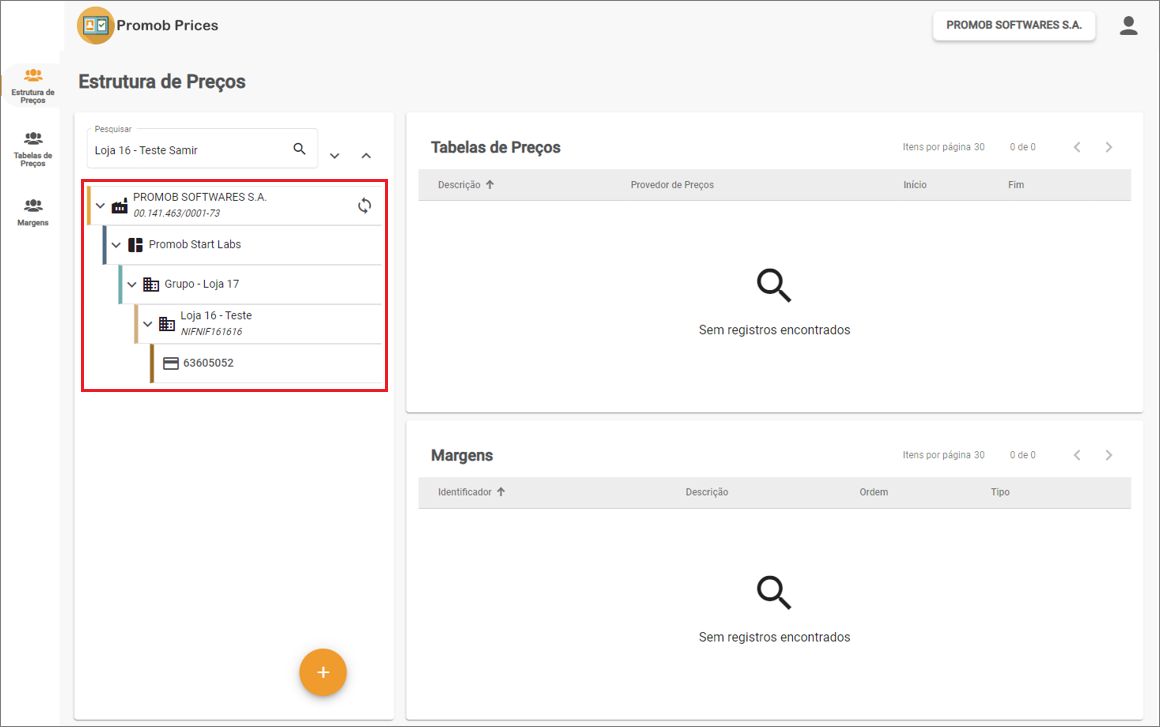Open Itens por página in Tabelas de Preços
1160x727 pixels.
943,147
